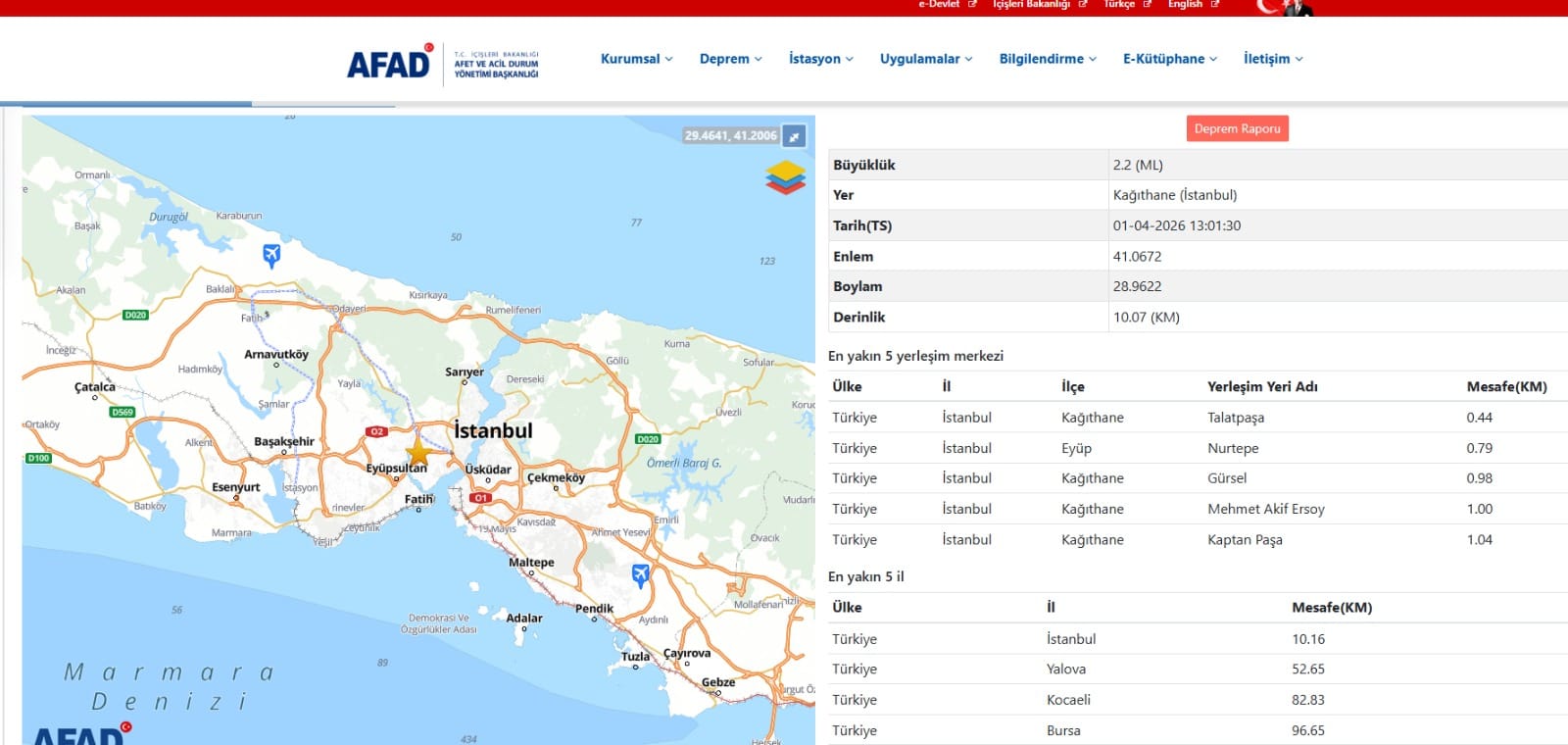This screenshot has height=745, width=1568.
Task: Switch language to English
Action: point(1192,5)
